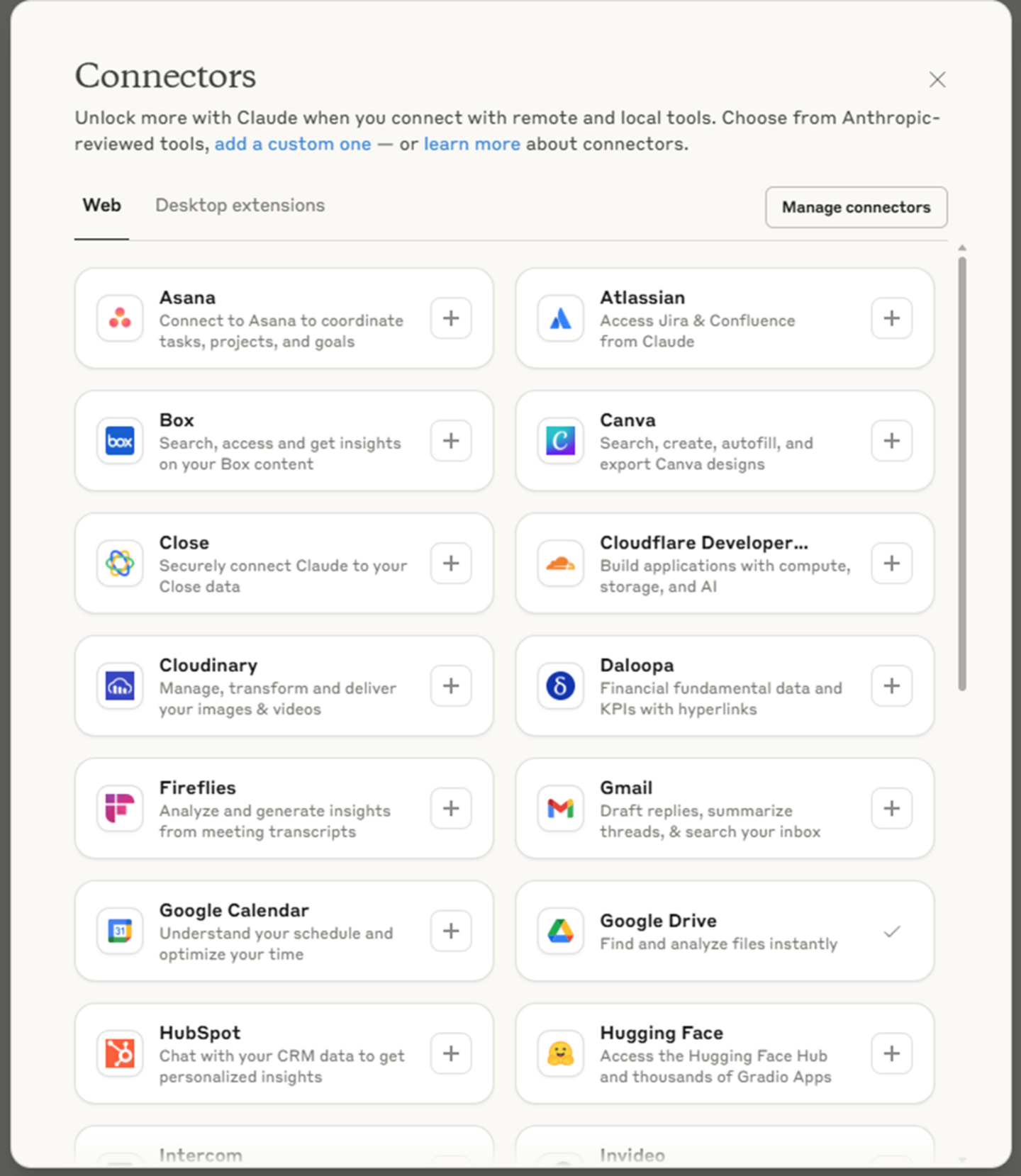Open the "learn more" link
1021x1176 pixels.
tap(472, 144)
